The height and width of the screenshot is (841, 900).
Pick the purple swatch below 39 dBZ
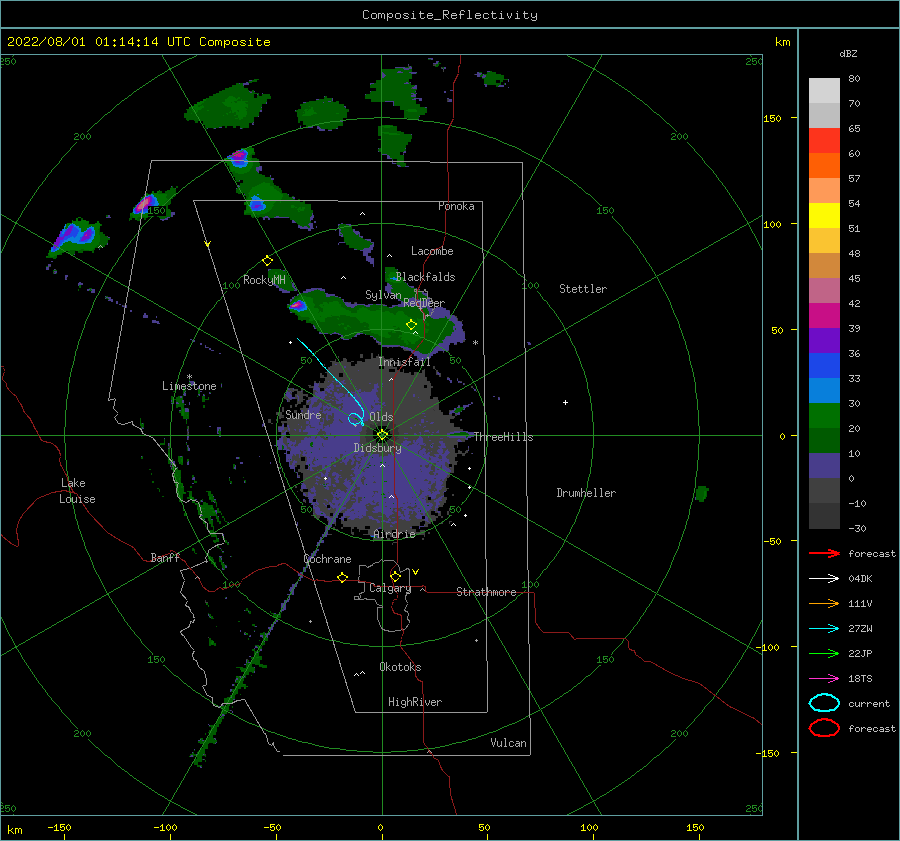(x=824, y=340)
